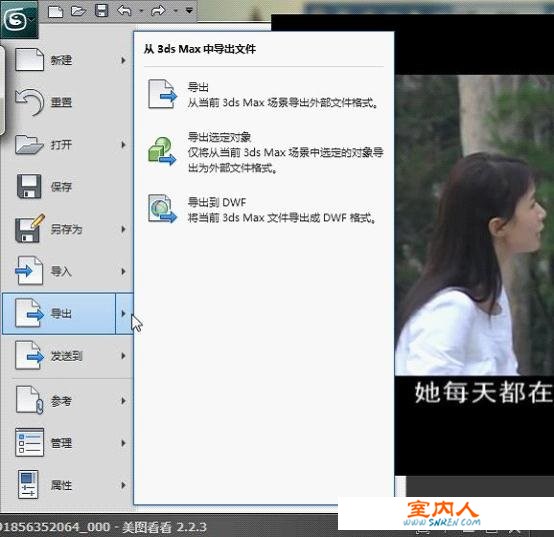Click the 导出 page-with-arrow icon in submenu
The height and width of the screenshot is (537, 554).
162,94
